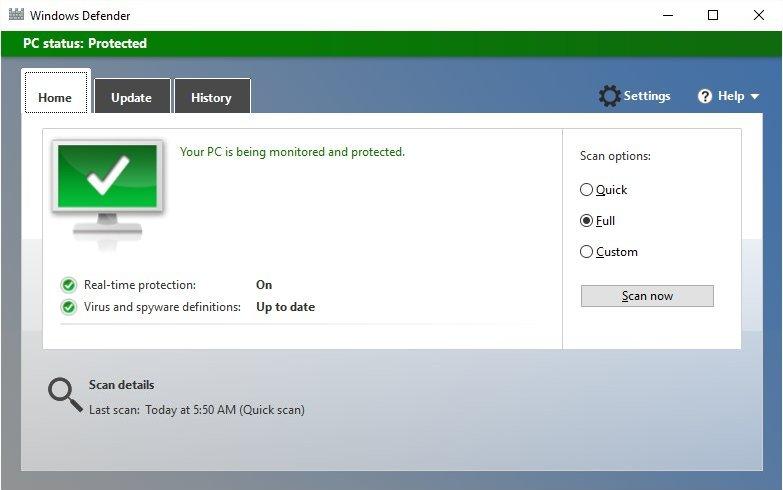Open the History tab
The image size is (783, 490).
212,96
